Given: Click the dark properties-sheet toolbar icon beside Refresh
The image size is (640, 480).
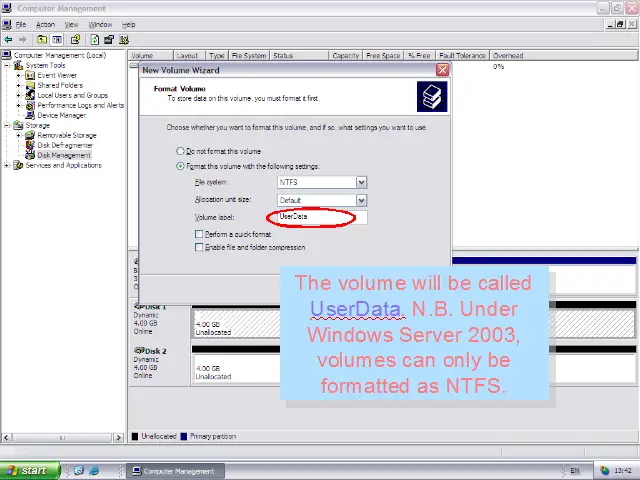Looking at the screenshot, I should (109, 40).
